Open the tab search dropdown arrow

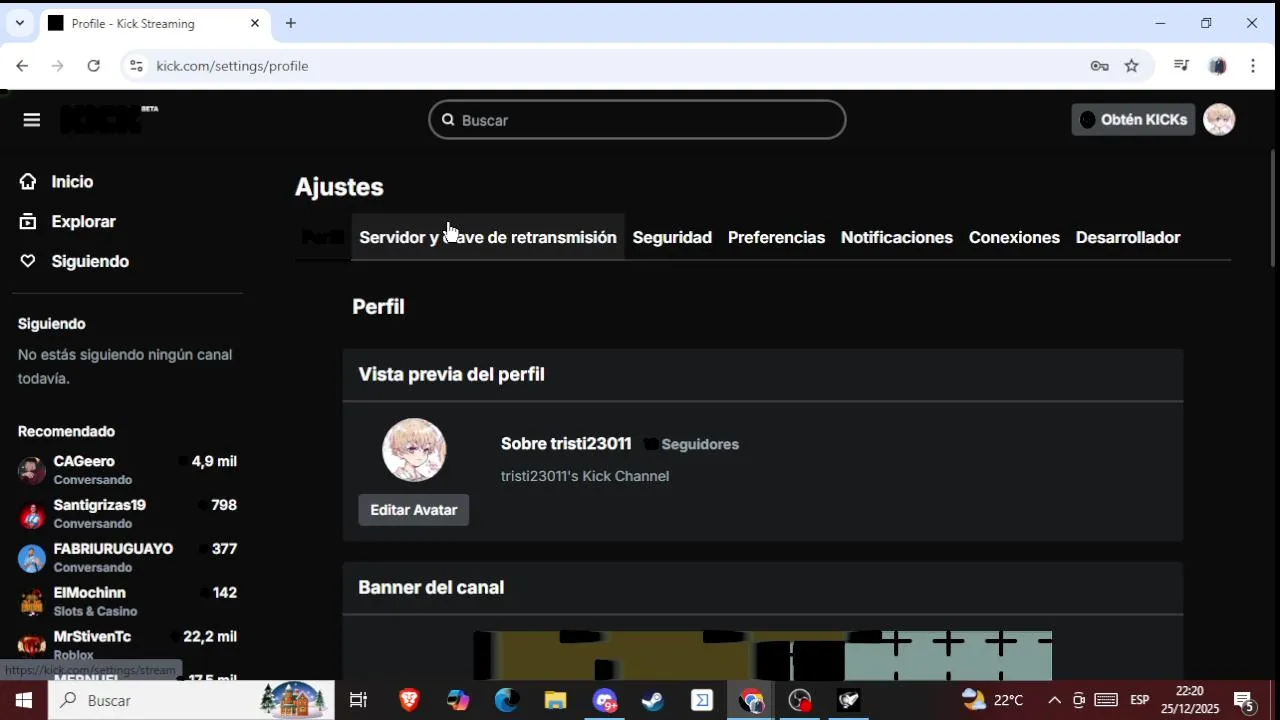click(x=19, y=23)
